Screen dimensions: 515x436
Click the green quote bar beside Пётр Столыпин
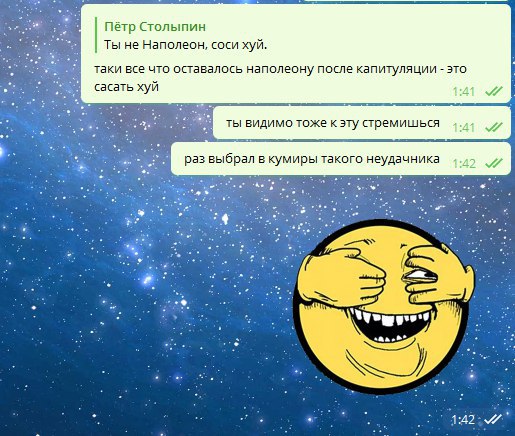96,35
